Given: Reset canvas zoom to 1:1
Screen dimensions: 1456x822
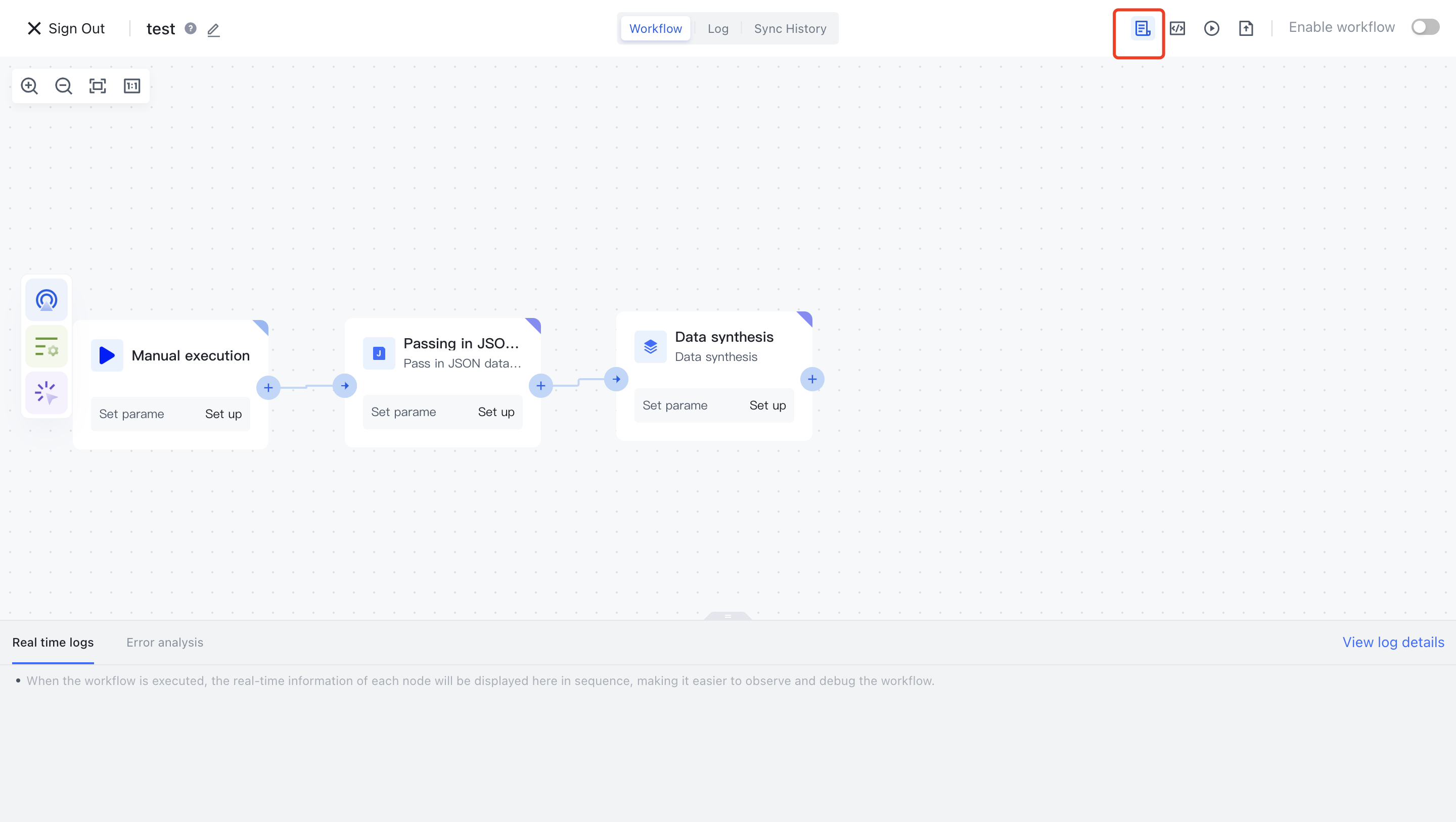Looking at the screenshot, I should (x=131, y=86).
